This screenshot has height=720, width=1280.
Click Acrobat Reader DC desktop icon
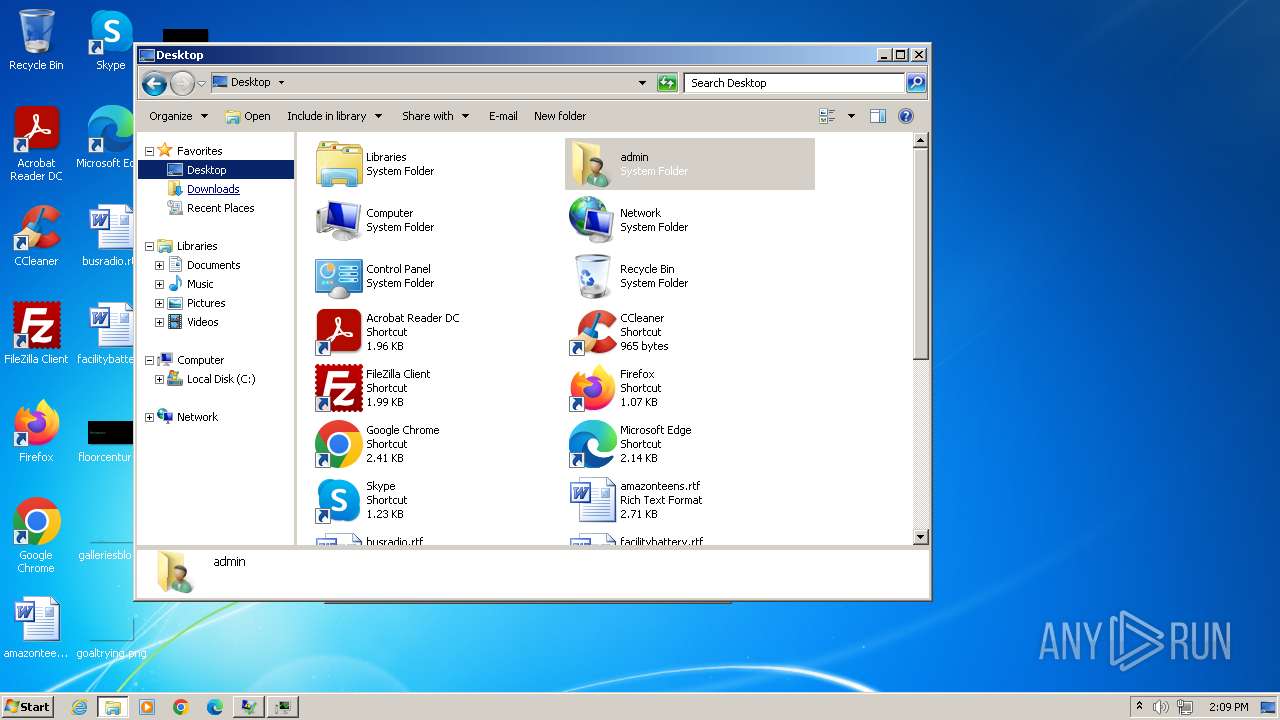(36, 129)
